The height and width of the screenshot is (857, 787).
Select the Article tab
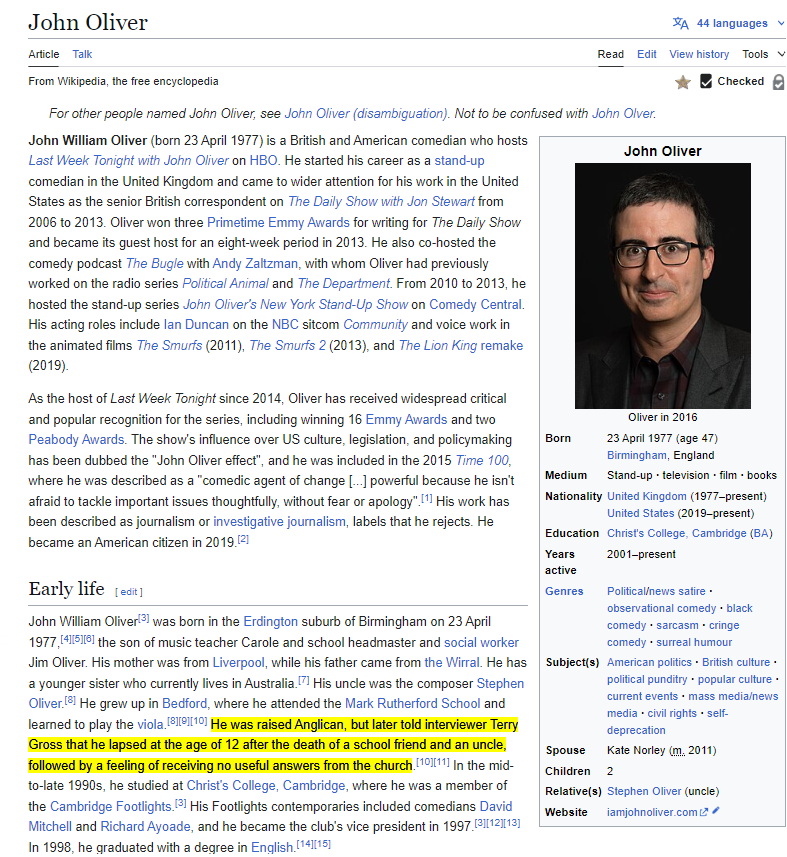[x=44, y=54]
